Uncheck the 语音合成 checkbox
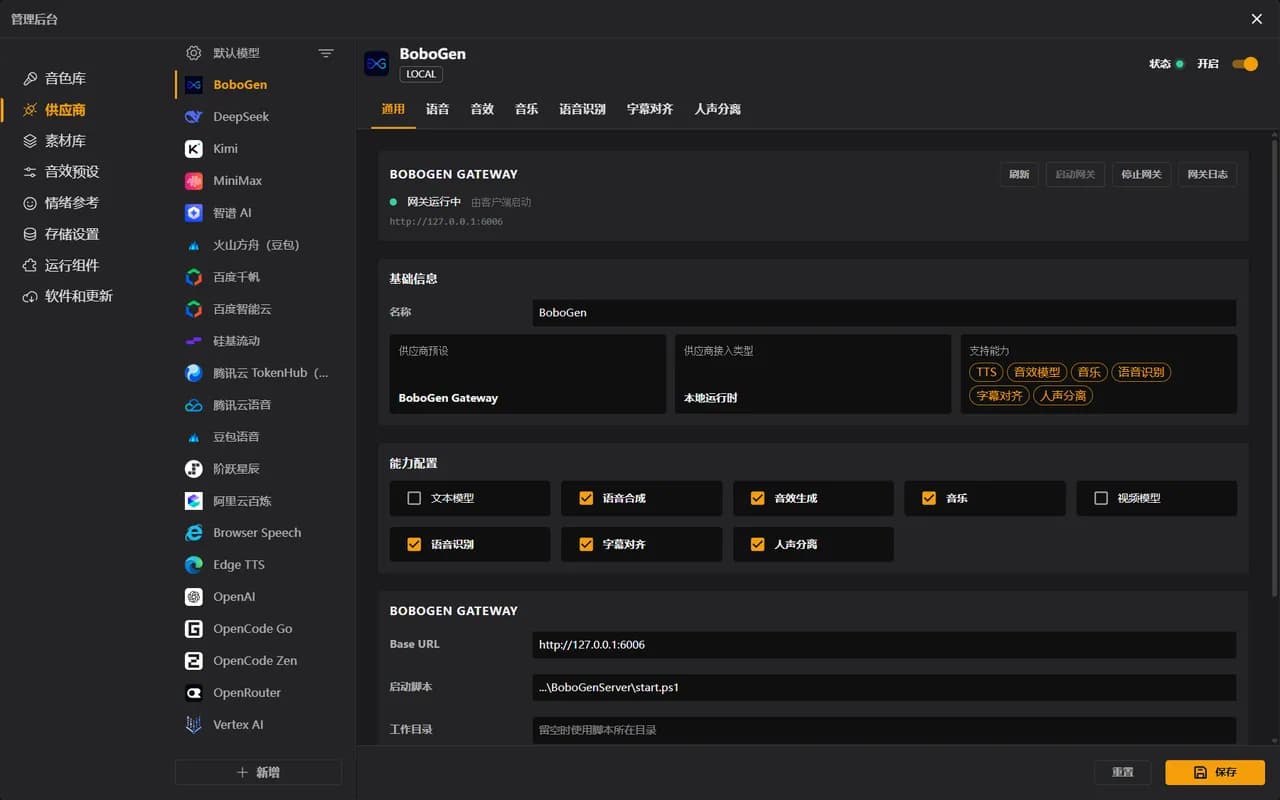Image resolution: width=1280 pixels, height=800 pixels. (586, 498)
